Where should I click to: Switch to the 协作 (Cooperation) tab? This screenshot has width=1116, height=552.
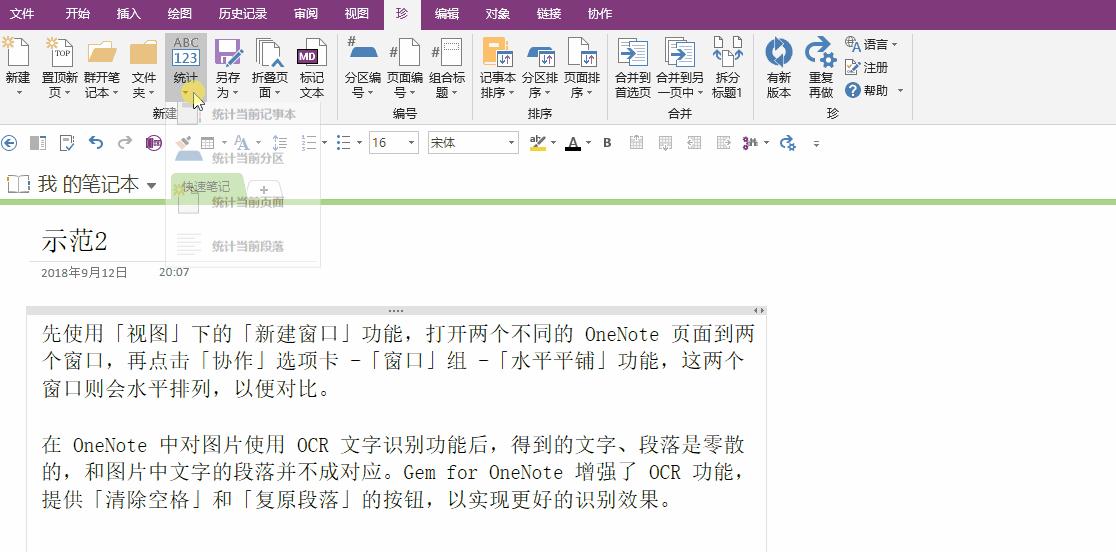coord(599,14)
